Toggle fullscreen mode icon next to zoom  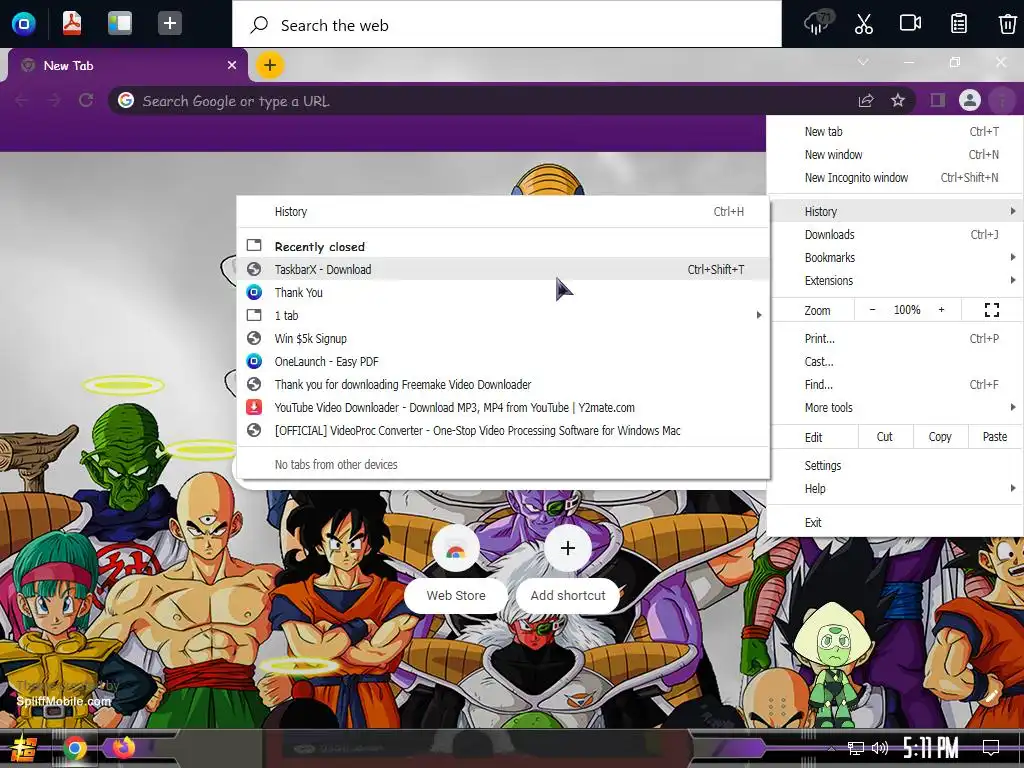tap(992, 310)
